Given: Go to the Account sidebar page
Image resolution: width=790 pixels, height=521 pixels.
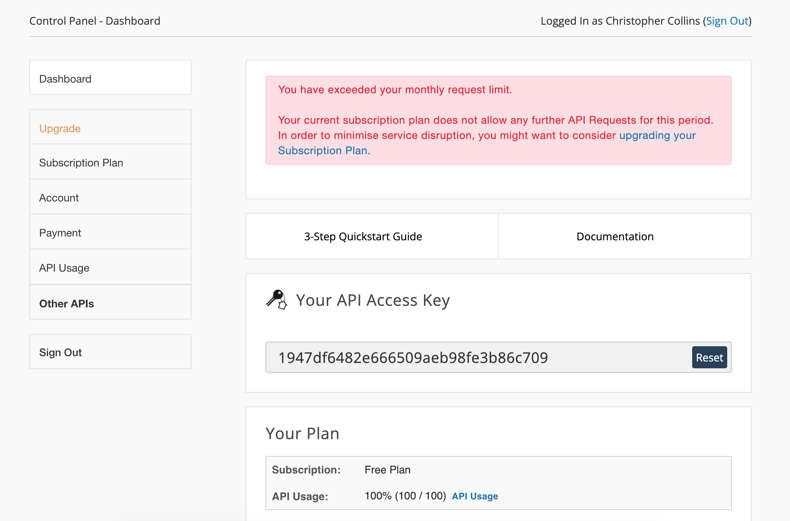Looking at the screenshot, I should coord(110,198).
